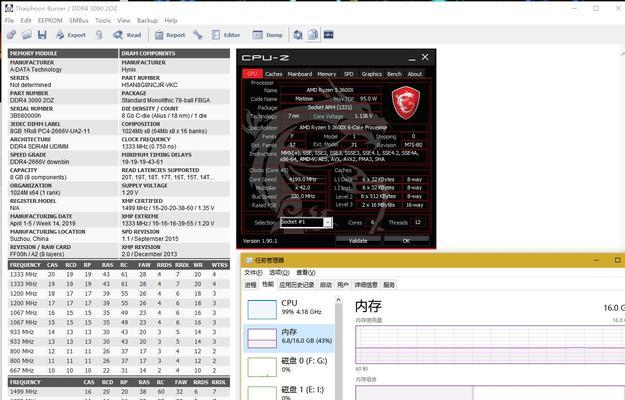Open the EEPROM menu
Viewport: 625px width, 400px height.
tap(50, 20)
